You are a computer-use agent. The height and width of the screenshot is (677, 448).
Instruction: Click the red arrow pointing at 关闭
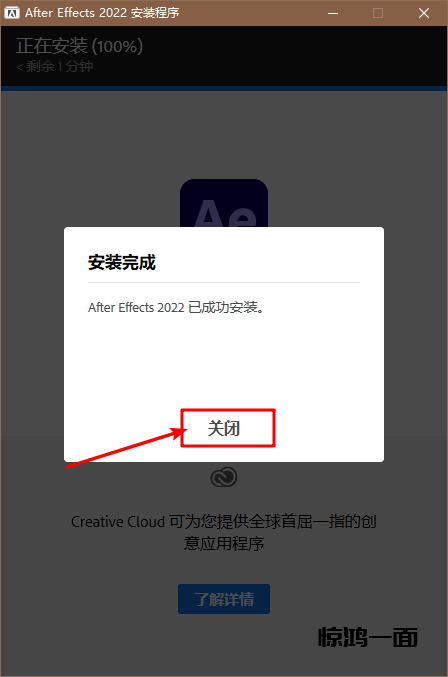pyautogui.click(x=126, y=447)
